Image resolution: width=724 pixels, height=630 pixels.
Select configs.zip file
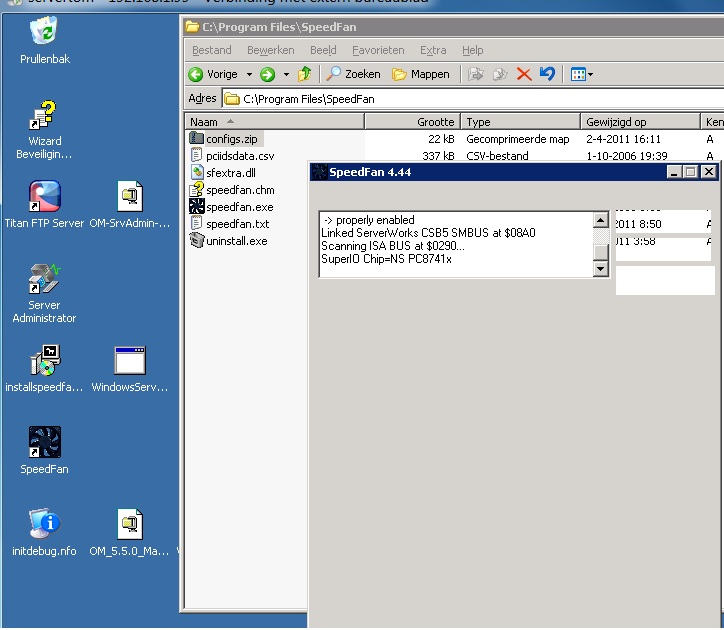(225, 139)
